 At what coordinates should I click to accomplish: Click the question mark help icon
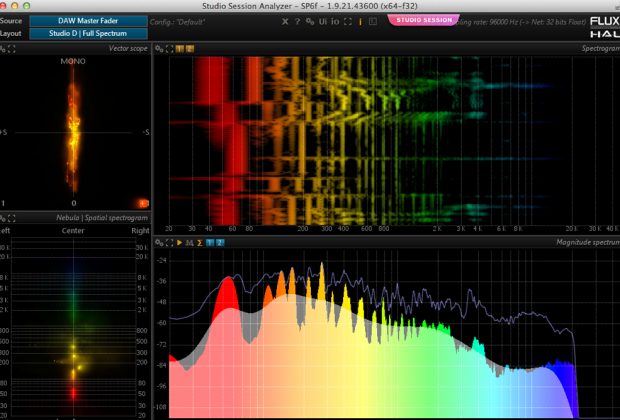[297, 21]
